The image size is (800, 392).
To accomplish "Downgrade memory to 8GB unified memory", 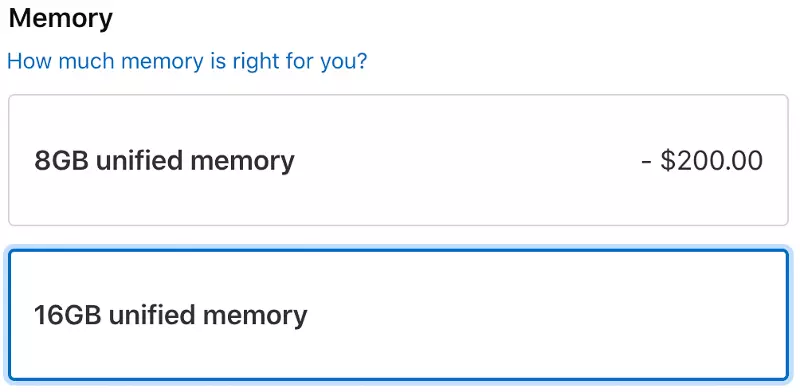I will click(x=398, y=160).
